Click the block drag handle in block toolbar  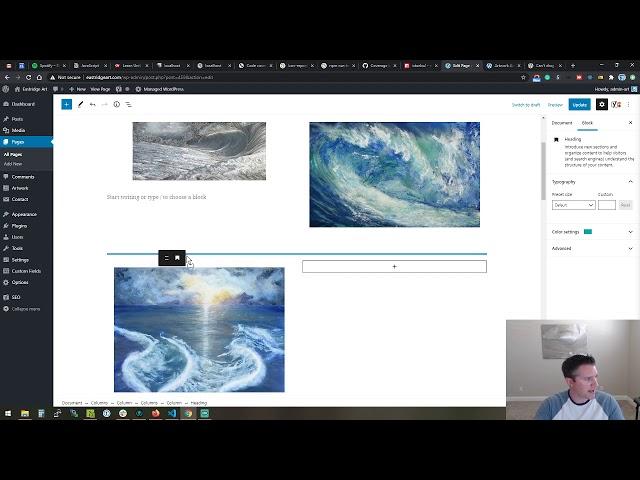point(167,258)
